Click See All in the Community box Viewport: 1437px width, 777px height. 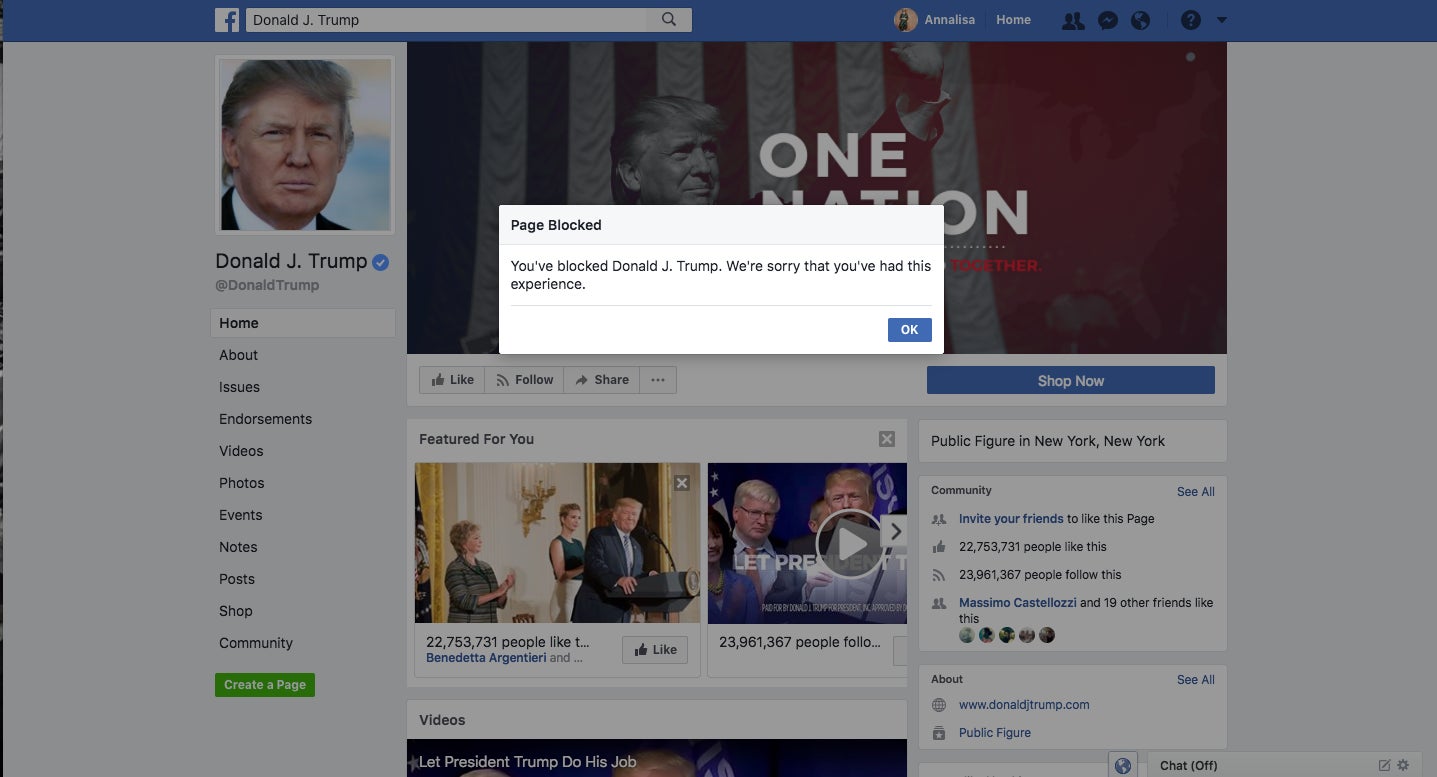[x=1196, y=491]
